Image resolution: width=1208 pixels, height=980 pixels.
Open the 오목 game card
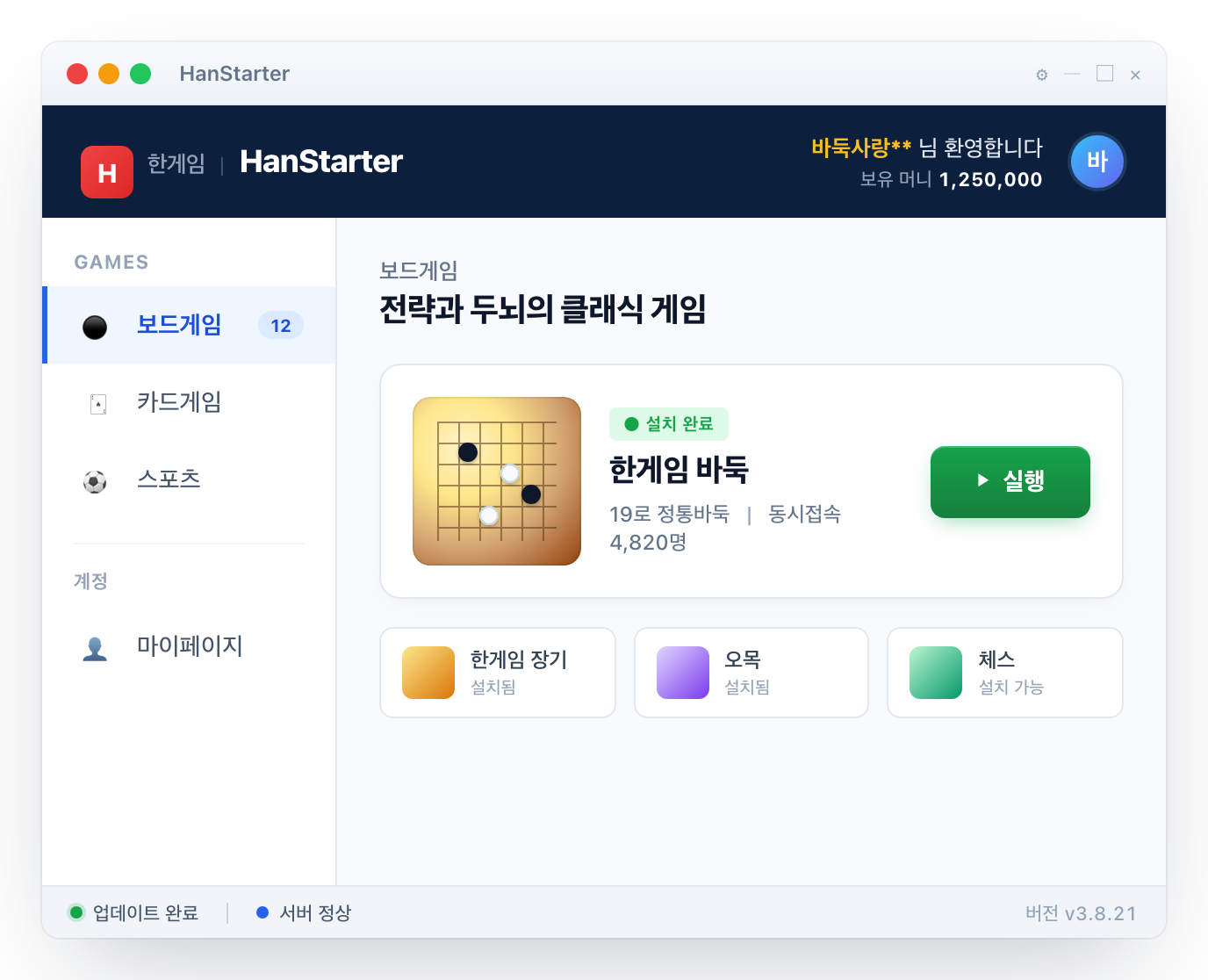pyautogui.click(x=751, y=673)
